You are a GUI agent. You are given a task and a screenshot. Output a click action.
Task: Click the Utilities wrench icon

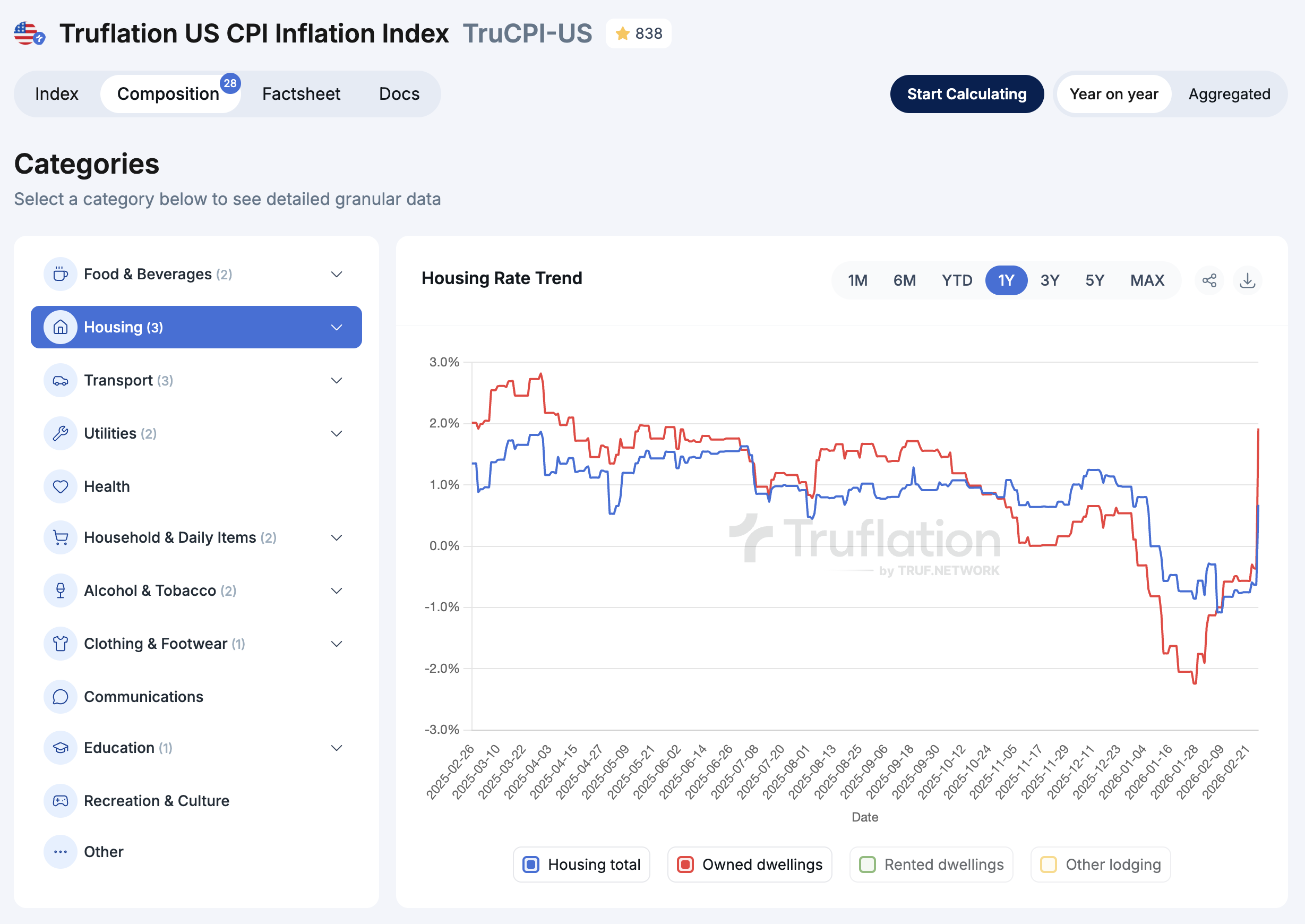pyautogui.click(x=61, y=433)
